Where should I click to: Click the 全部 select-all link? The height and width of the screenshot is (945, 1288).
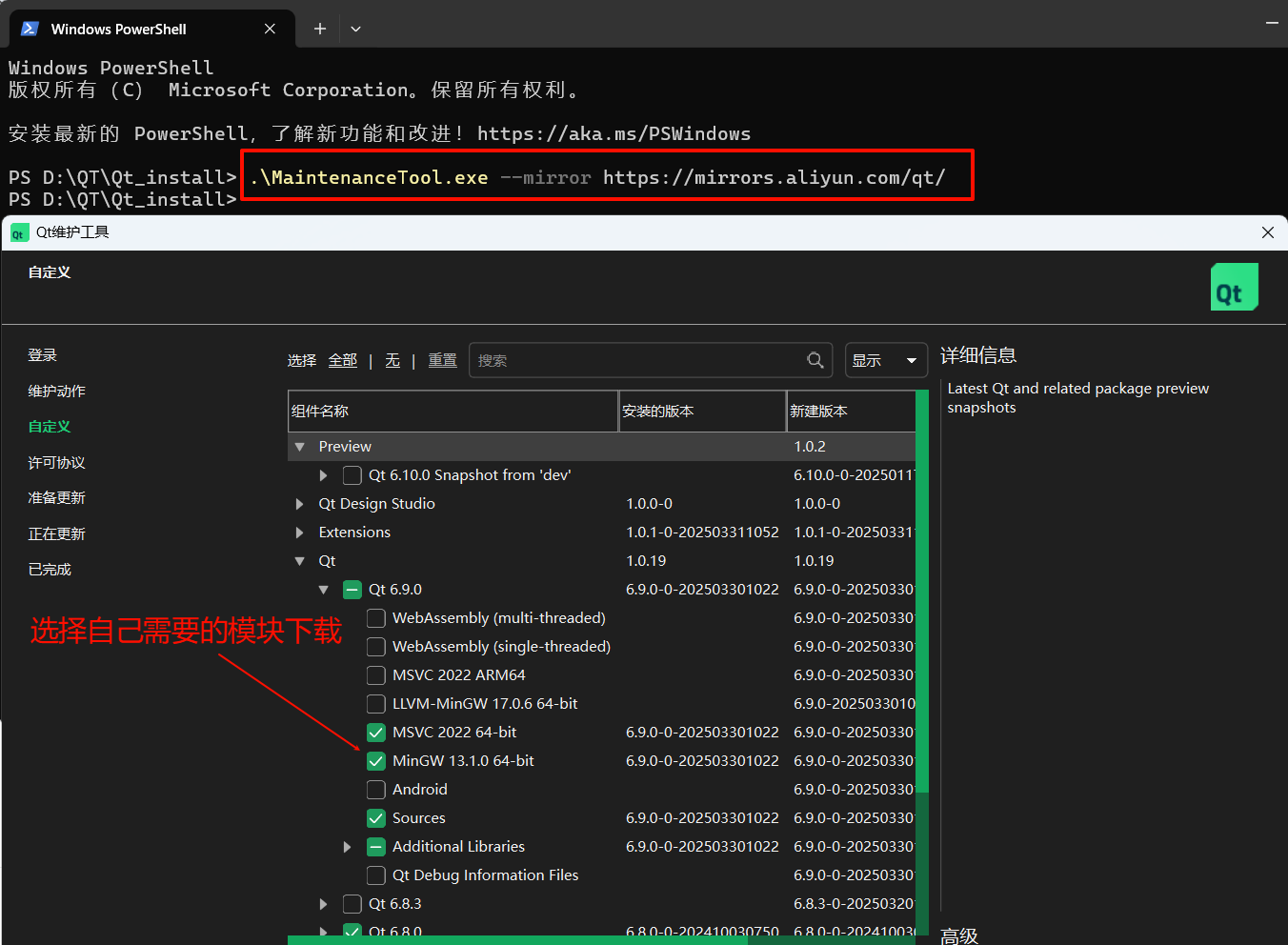pos(343,360)
